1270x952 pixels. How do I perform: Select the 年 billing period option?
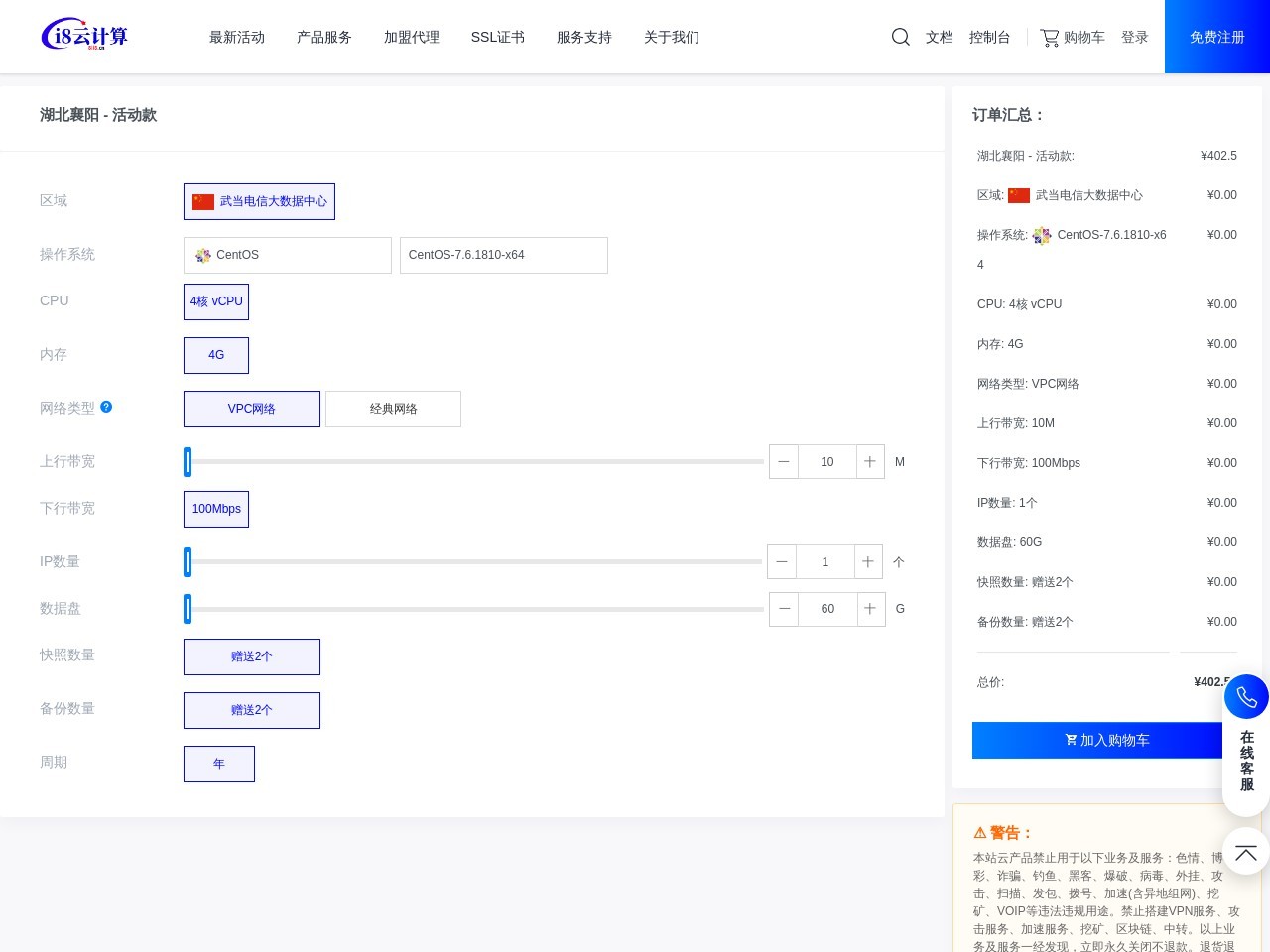(x=219, y=764)
